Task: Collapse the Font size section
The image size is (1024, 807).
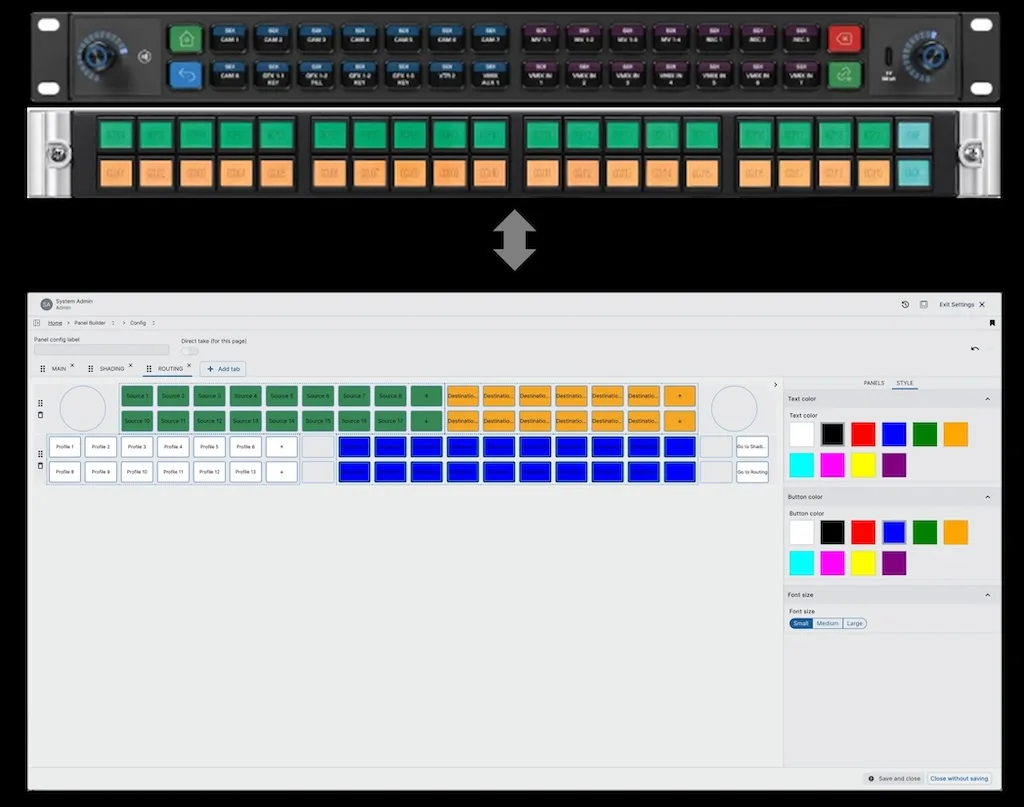Action: tap(988, 595)
